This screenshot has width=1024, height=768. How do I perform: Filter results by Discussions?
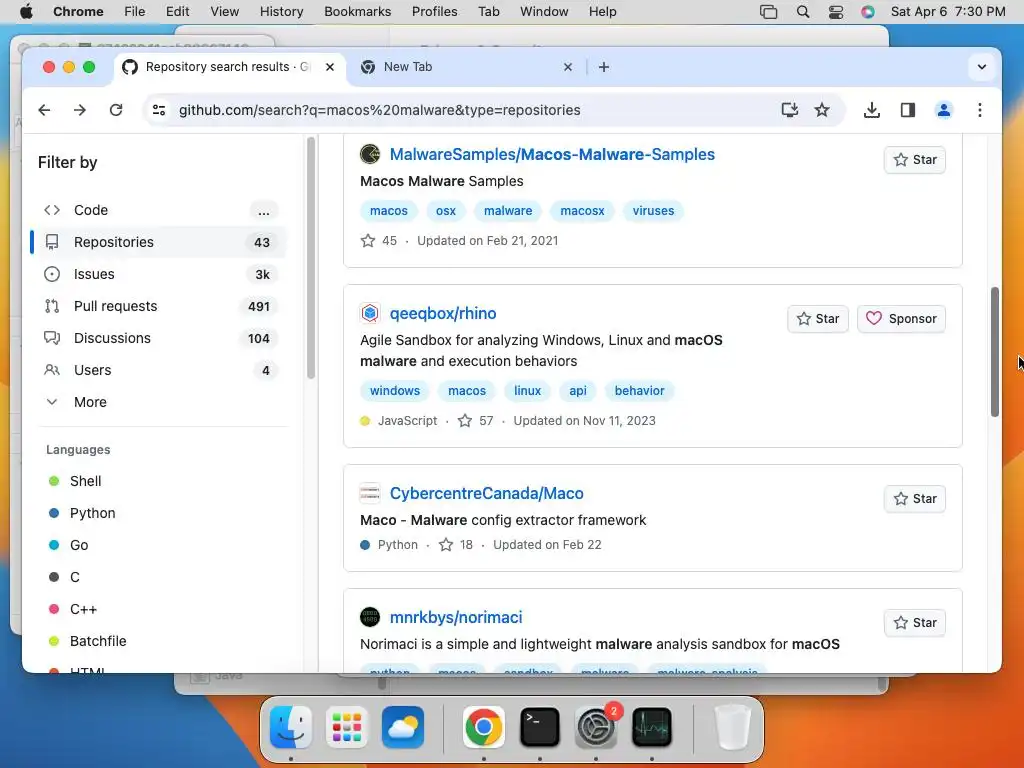click(x=160, y=338)
